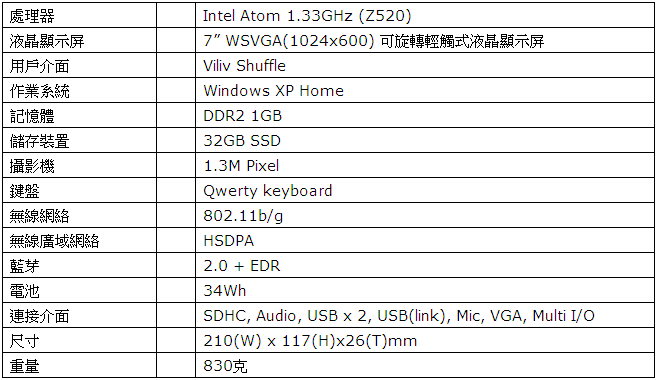This screenshot has height=380, width=657.
Task: Click the 830克 weight value
Action: coord(225,366)
